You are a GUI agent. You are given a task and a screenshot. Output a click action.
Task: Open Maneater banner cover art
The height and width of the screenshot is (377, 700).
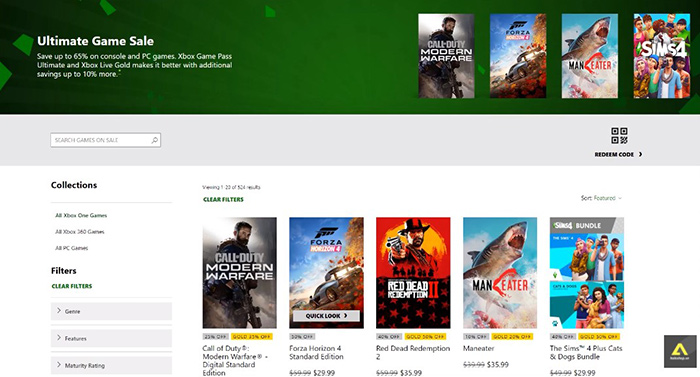[590, 56]
